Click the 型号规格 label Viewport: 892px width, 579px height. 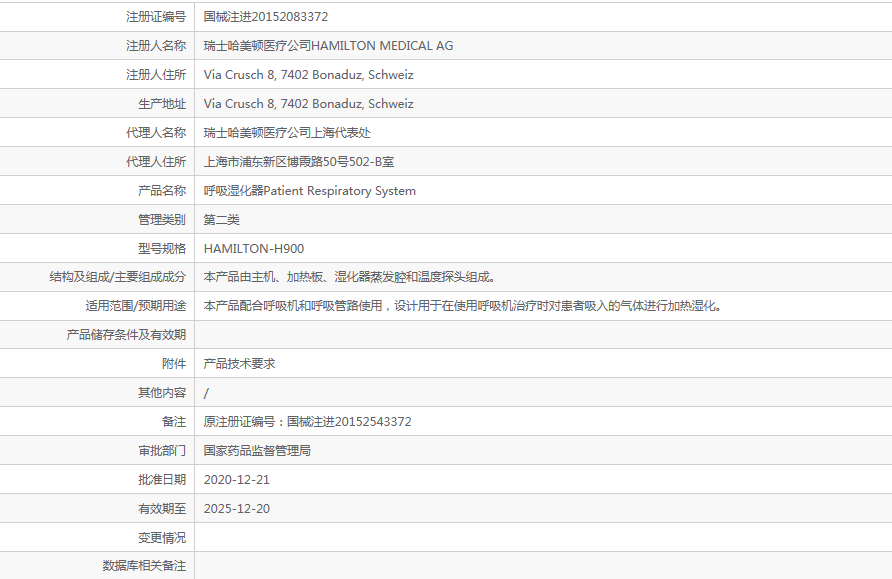pos(162,249)
